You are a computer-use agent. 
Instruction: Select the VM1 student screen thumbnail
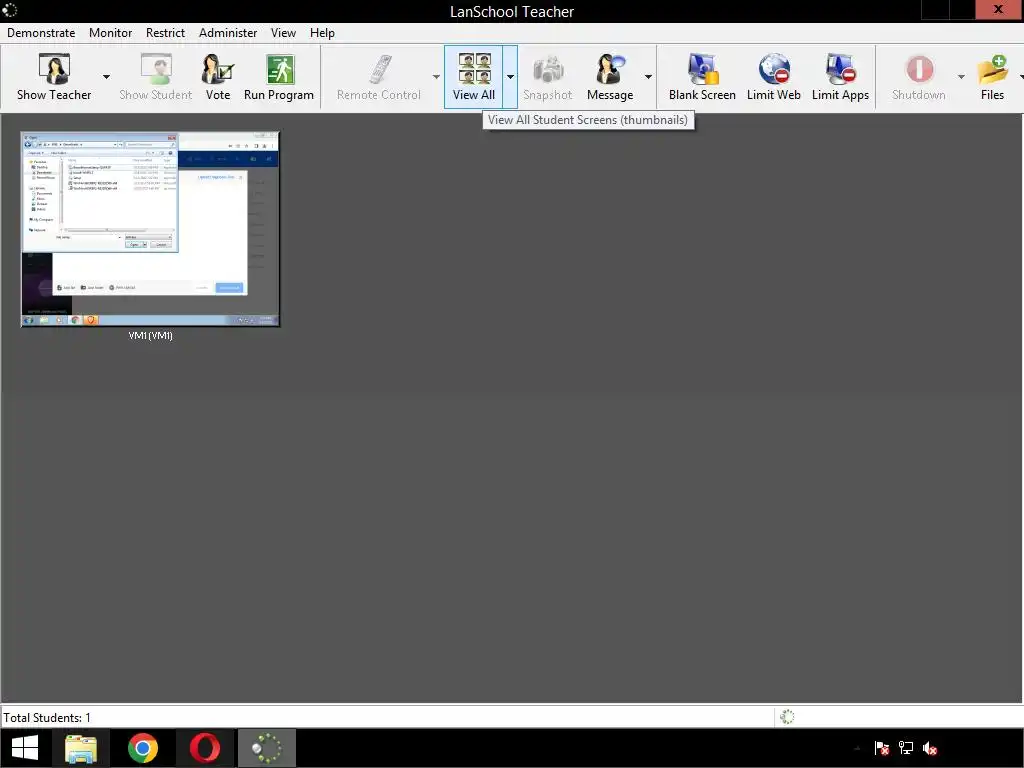(150, 229)
